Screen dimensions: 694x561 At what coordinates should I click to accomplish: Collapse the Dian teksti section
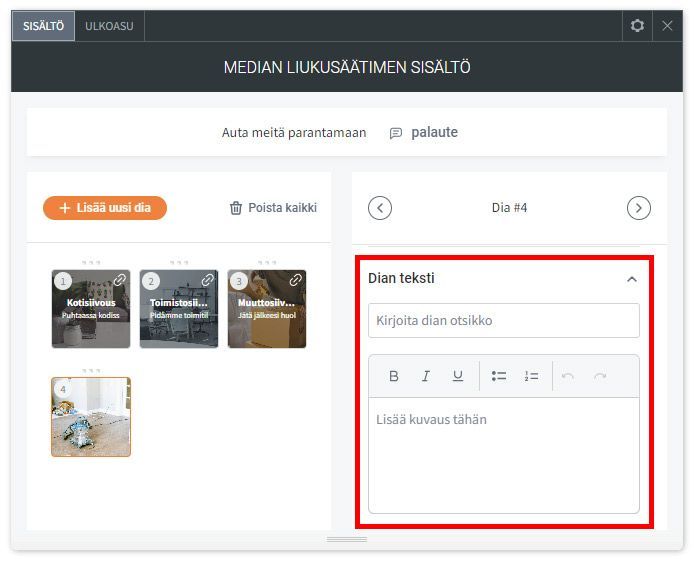631,279
